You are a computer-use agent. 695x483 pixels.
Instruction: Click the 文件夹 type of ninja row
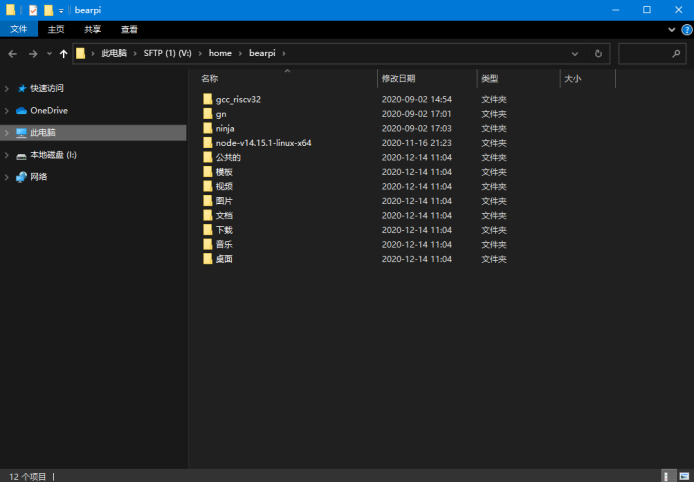coord(494,129)
